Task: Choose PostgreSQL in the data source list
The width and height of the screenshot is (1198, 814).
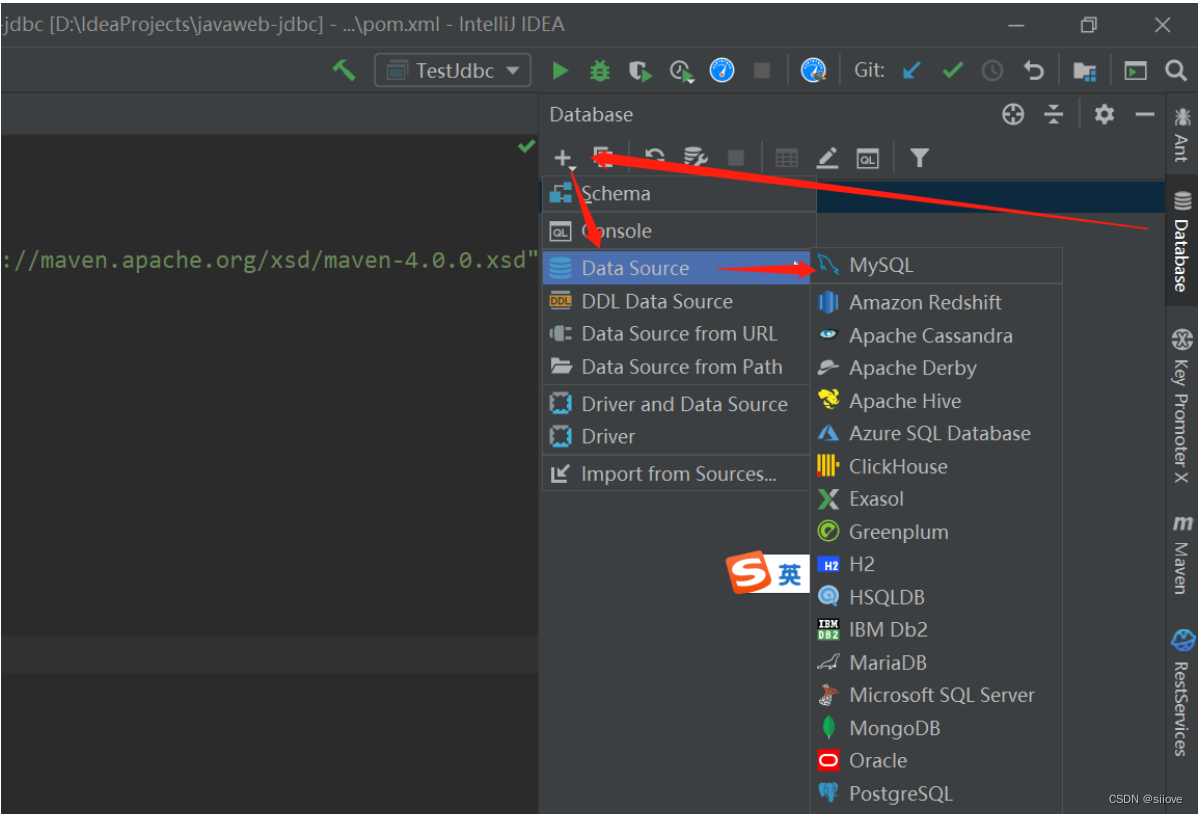Action: pos(900,794)
